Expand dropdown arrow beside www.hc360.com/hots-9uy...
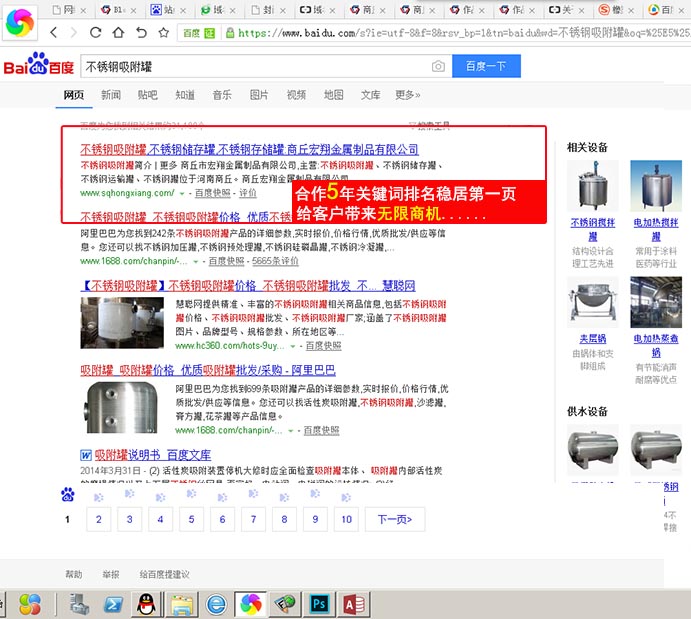This screenshot has width=691, height=619. [x=292, y=347]
